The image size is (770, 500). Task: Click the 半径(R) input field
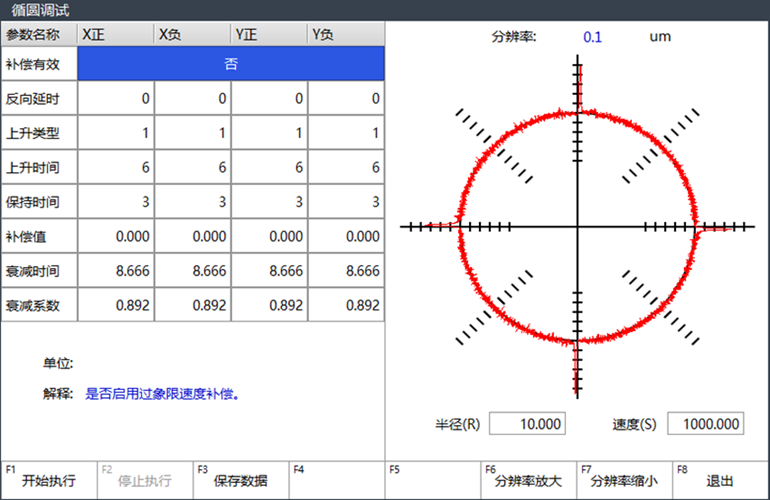[x=528, y=423]
